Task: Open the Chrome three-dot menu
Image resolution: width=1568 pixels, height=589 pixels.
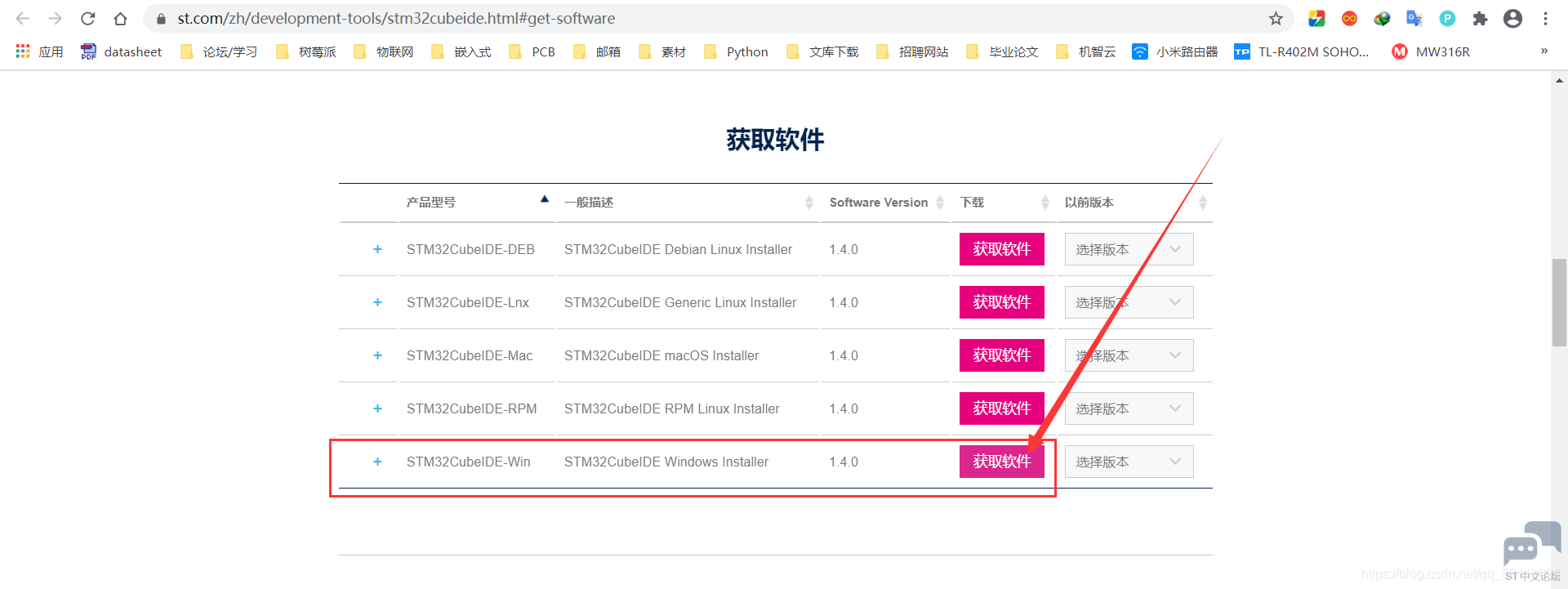Action: 1545,18
